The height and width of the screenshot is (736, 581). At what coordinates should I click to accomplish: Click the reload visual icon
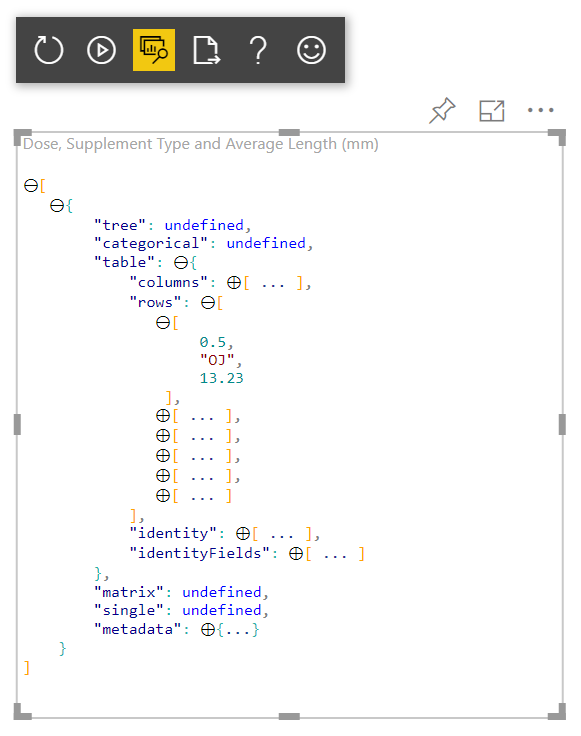point(49,50)
